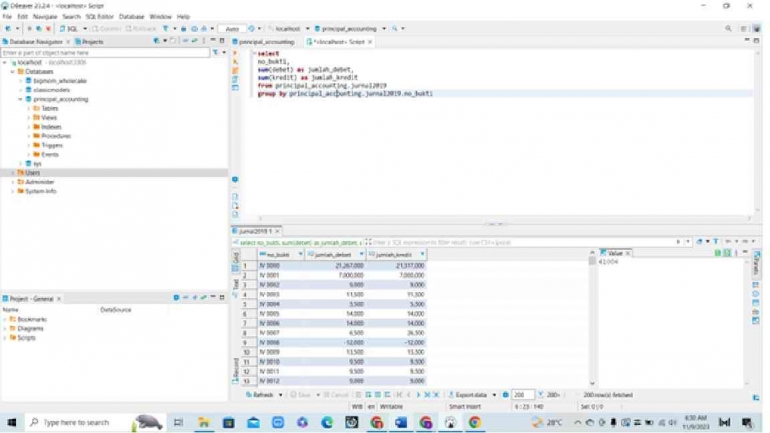Click the Commit toolbar button
This screenshot has height=433, width=770.
[x=106, y=28]
